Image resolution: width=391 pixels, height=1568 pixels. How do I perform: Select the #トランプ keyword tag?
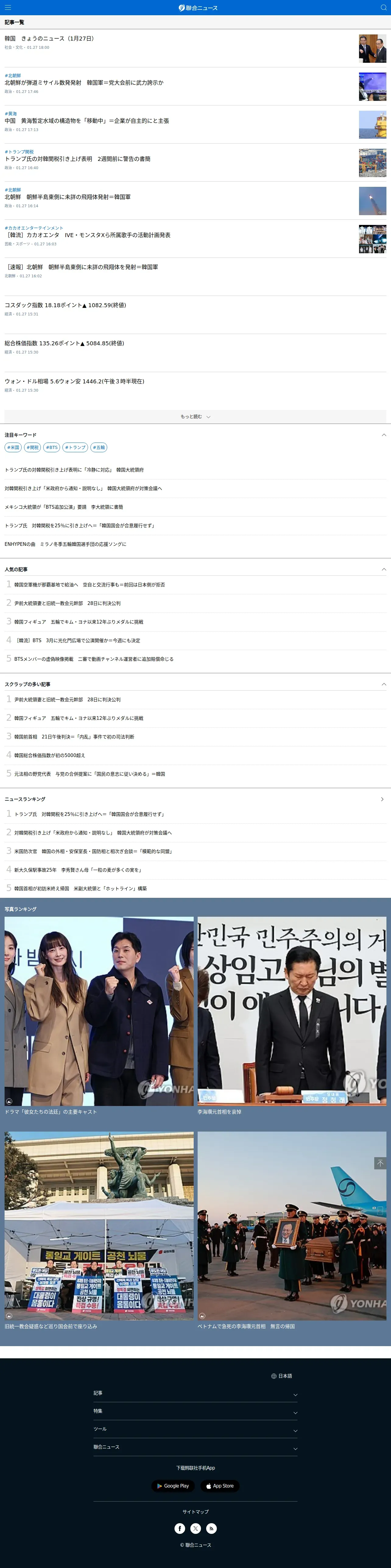coord(76,447)
